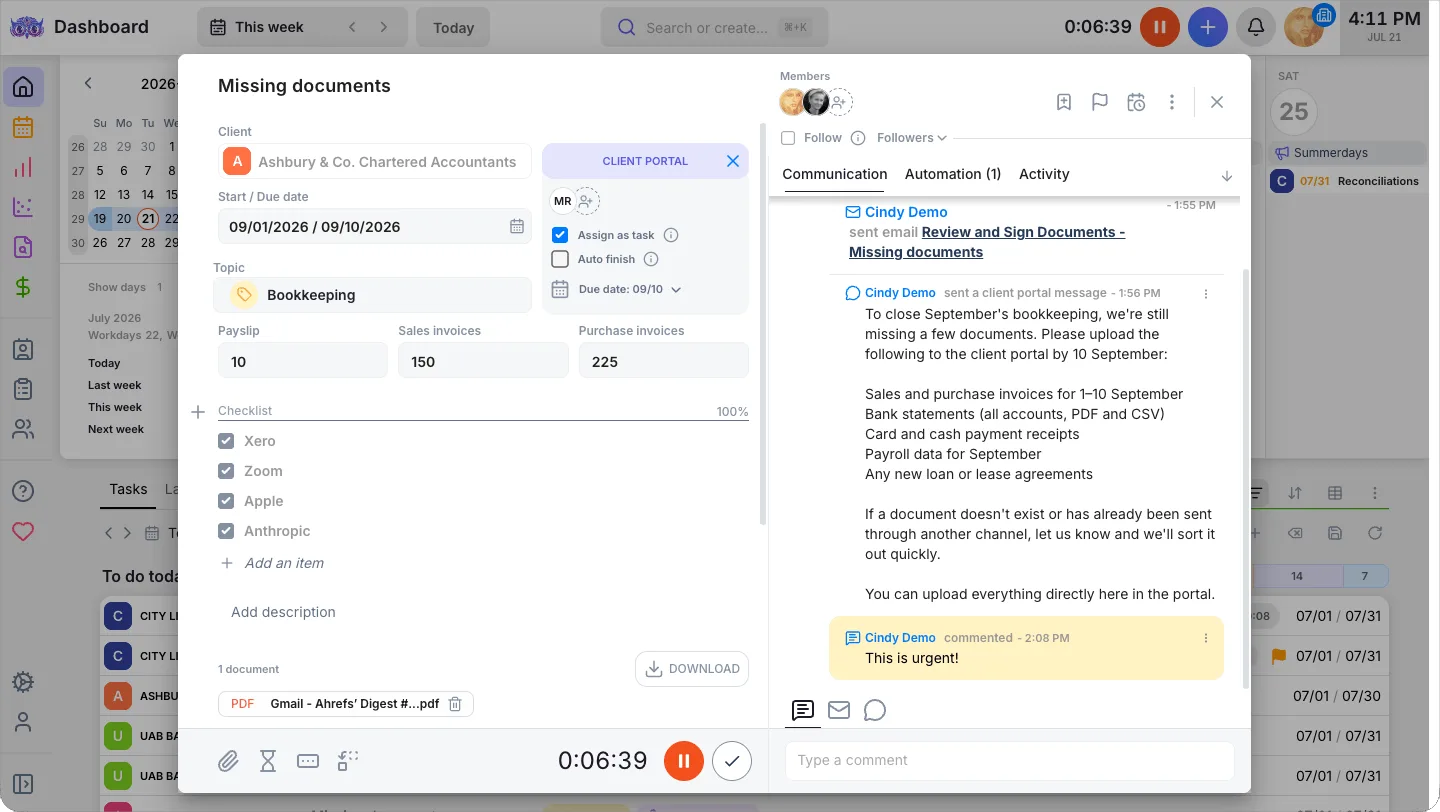Screen dimensions: 1440x812
Task: Flag this task with the flag icon
Action: (x=1100, y=102)
